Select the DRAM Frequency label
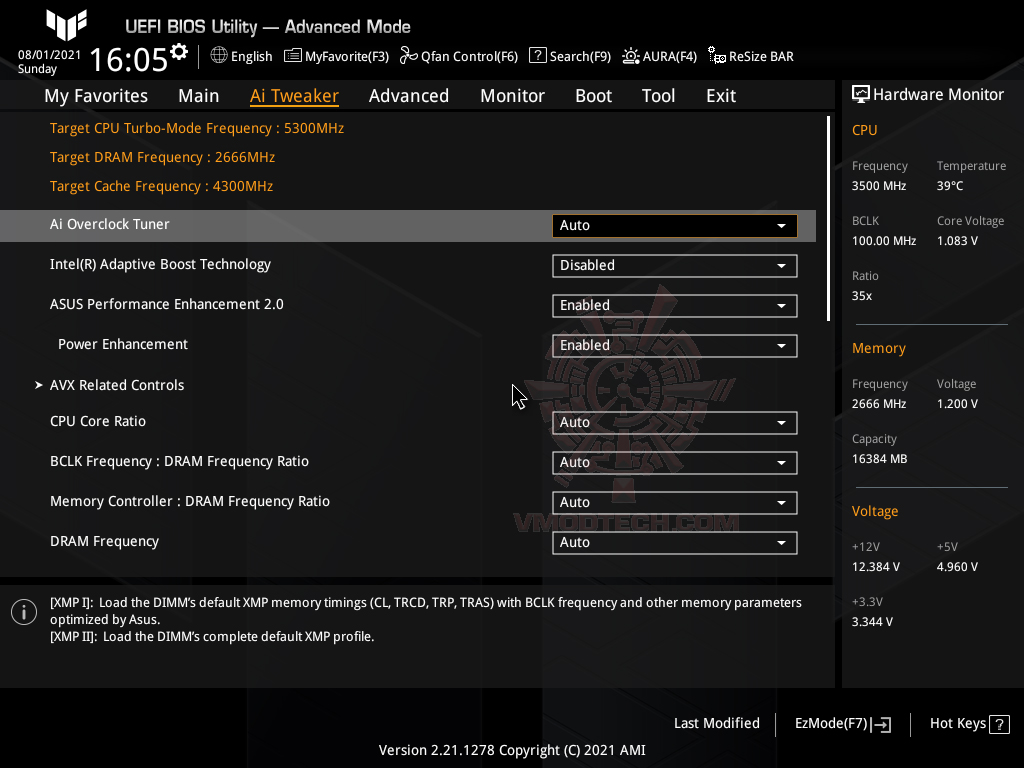This screenshot has width=1024, height=768. [x=104, y=541]
